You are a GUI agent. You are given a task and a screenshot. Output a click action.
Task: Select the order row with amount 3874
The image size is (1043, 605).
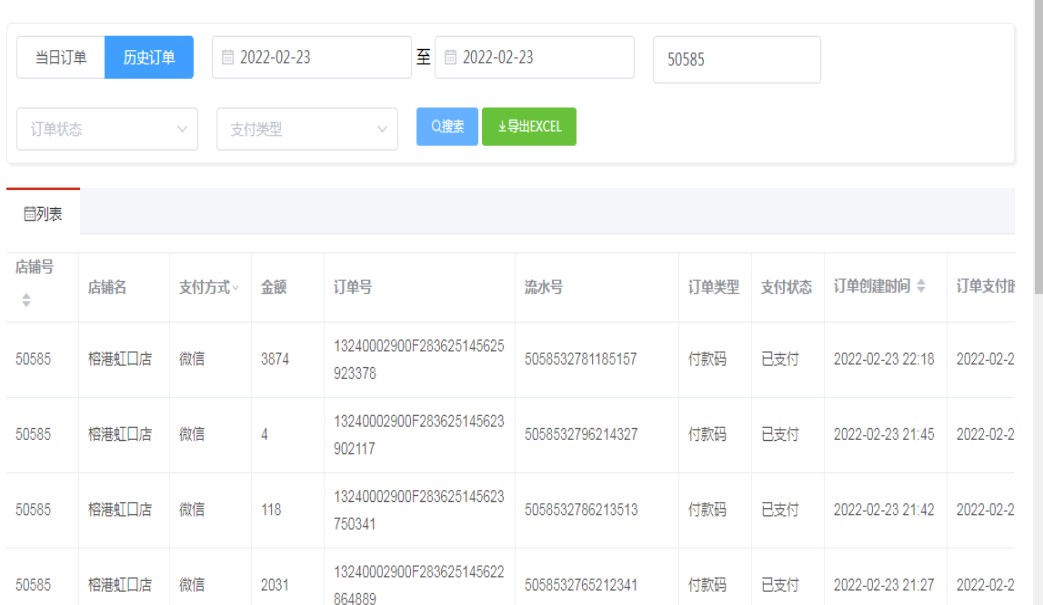pos(275,359)
